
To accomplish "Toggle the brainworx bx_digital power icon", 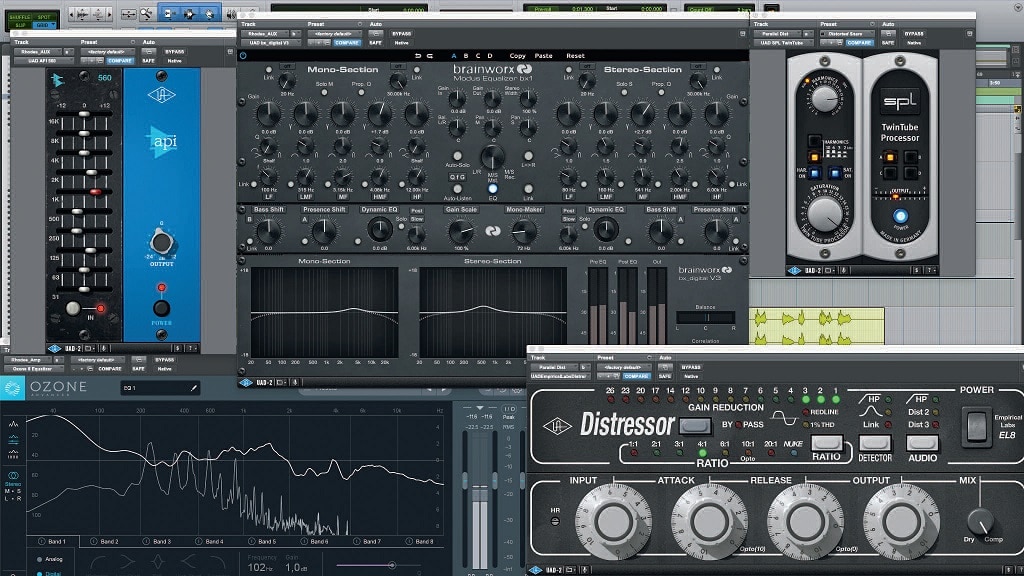I will [243, 56].
